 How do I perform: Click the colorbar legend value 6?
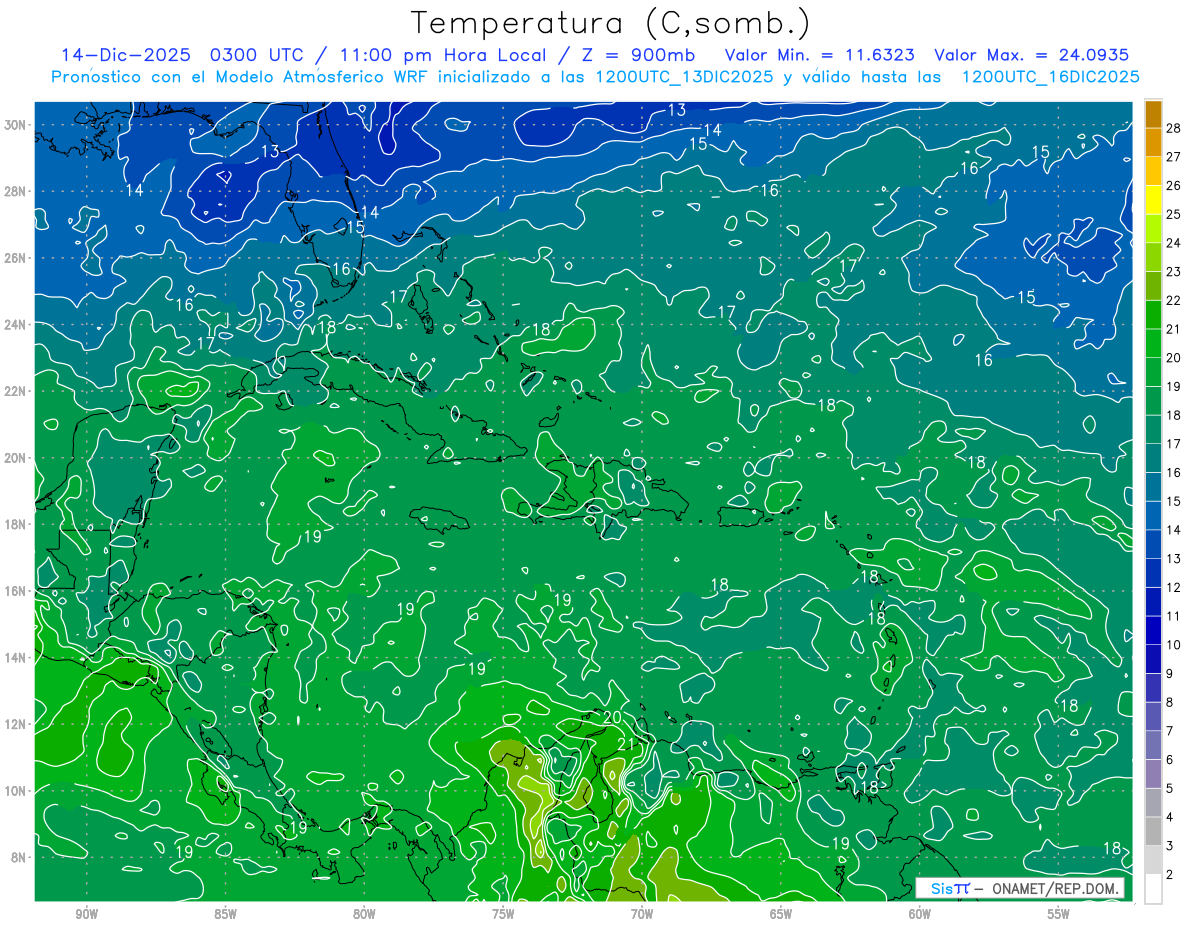point(1169,760)
